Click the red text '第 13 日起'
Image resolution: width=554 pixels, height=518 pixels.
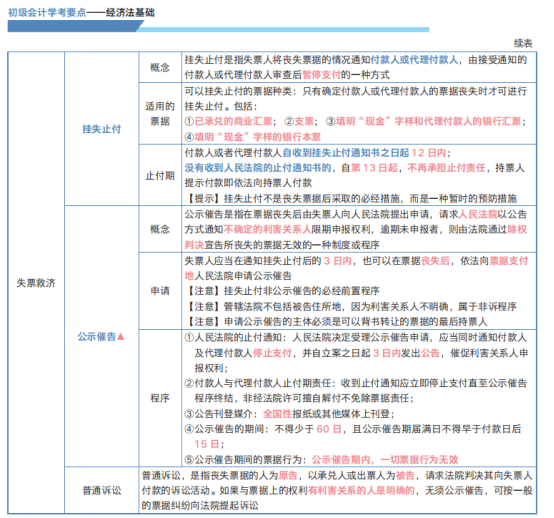pos(374,168)
